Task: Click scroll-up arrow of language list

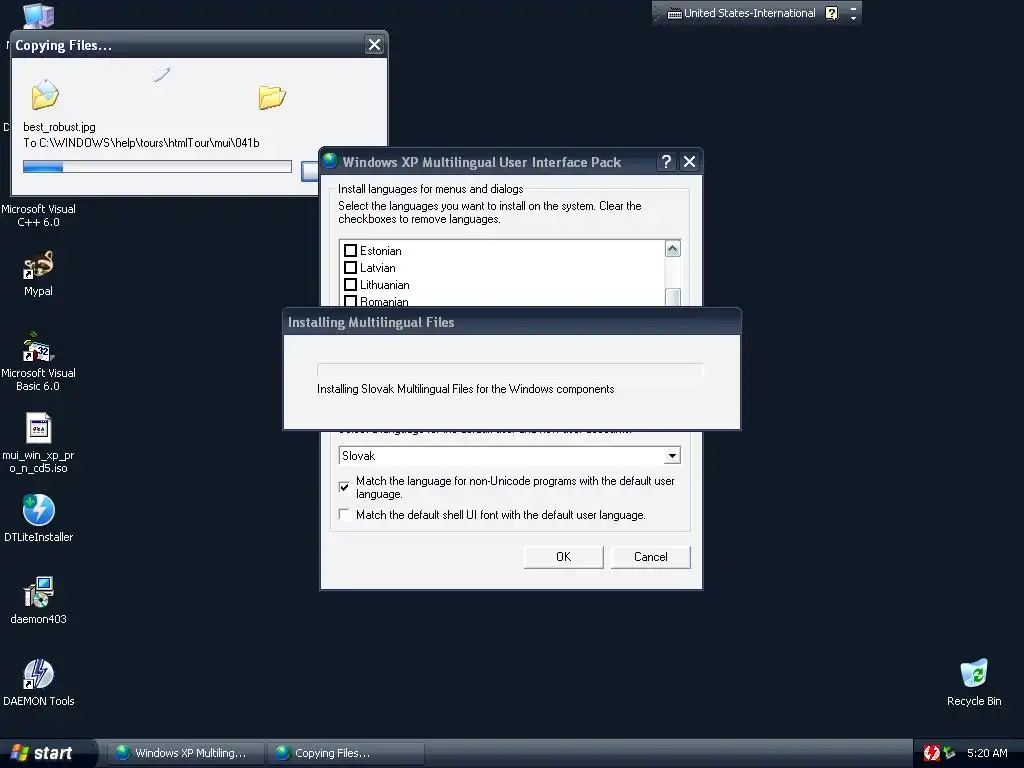Action: click(673, 249)
